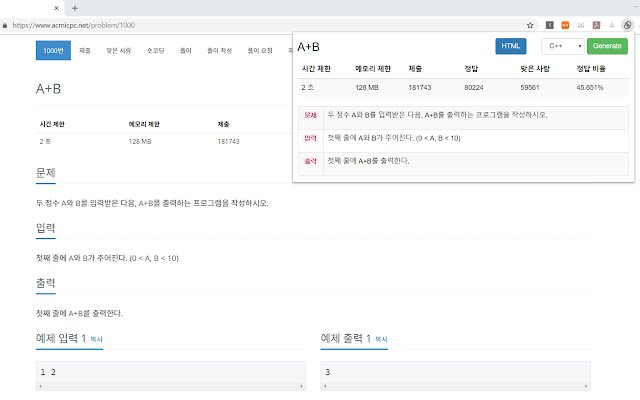
Task: Open the C++ language dropdown
Action: pos(563,46)
